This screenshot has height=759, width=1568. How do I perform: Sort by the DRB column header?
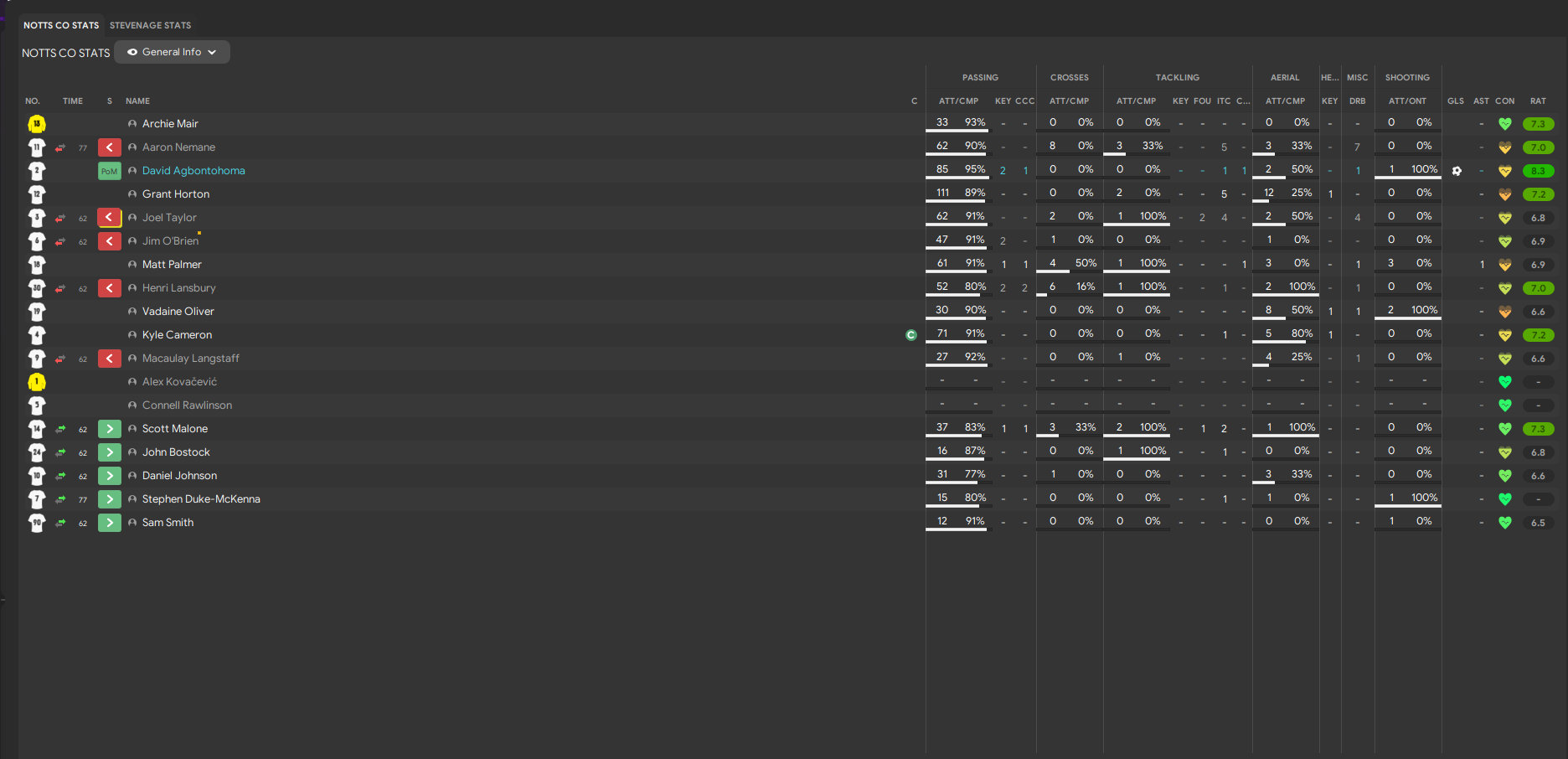(x=1358, y=101)
